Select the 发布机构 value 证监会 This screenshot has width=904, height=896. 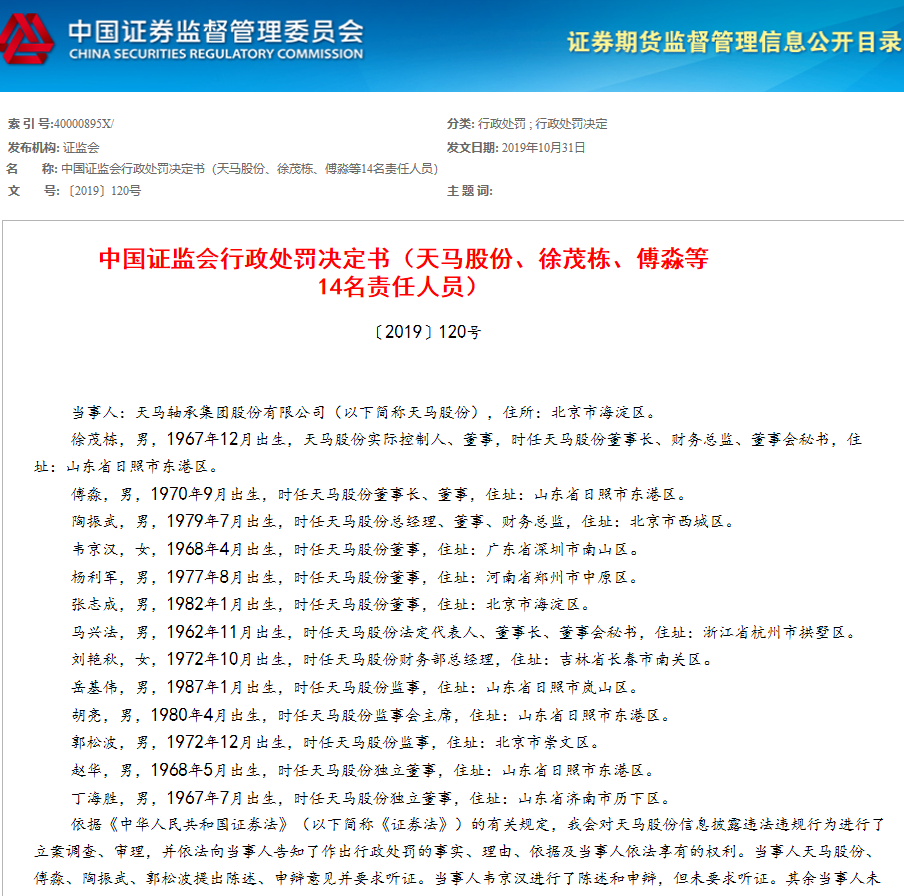click(81, 148)
